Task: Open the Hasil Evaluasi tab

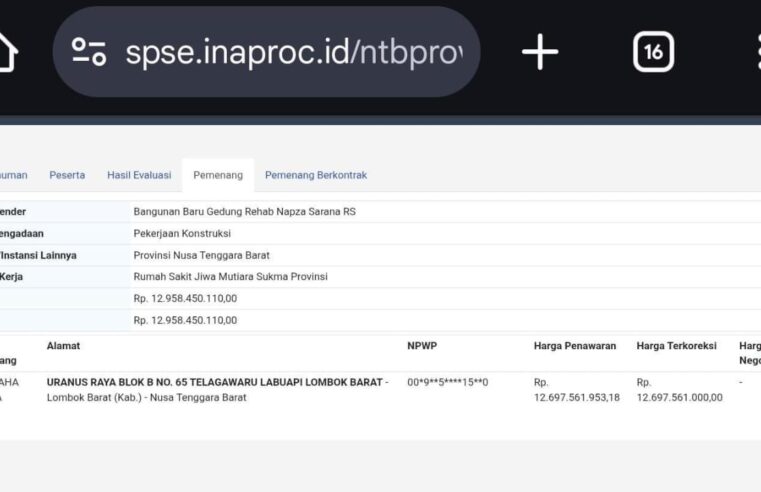Action: click(x=139, y=175)
